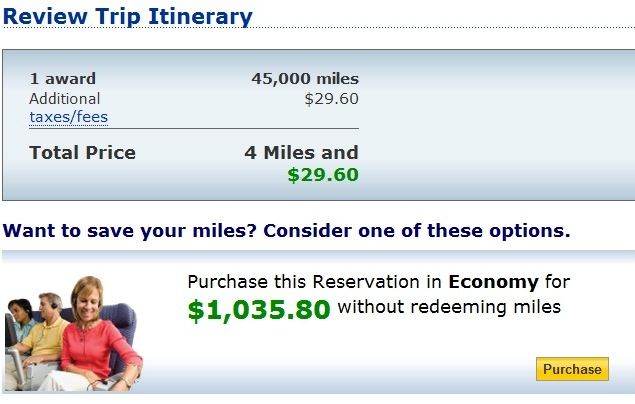Click the 4 Miles and text

pyautogui.click(x=301, y=153)
